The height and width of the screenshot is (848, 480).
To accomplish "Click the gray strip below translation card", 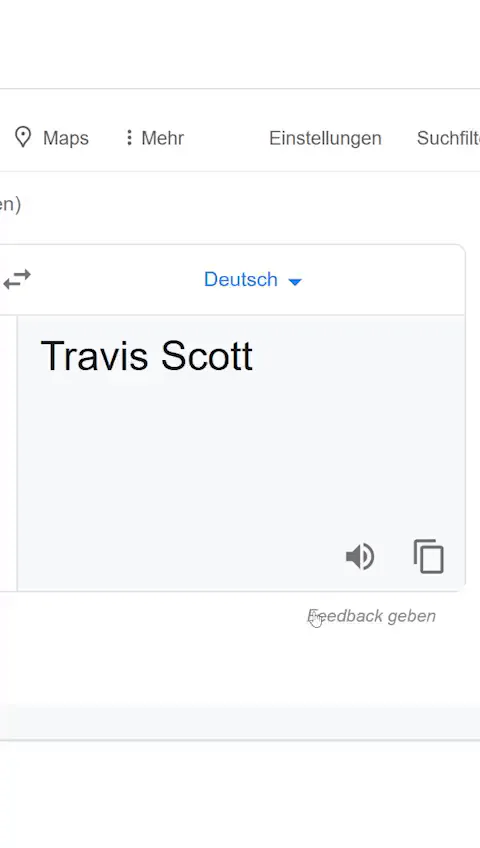I will (x=240, y=724).
